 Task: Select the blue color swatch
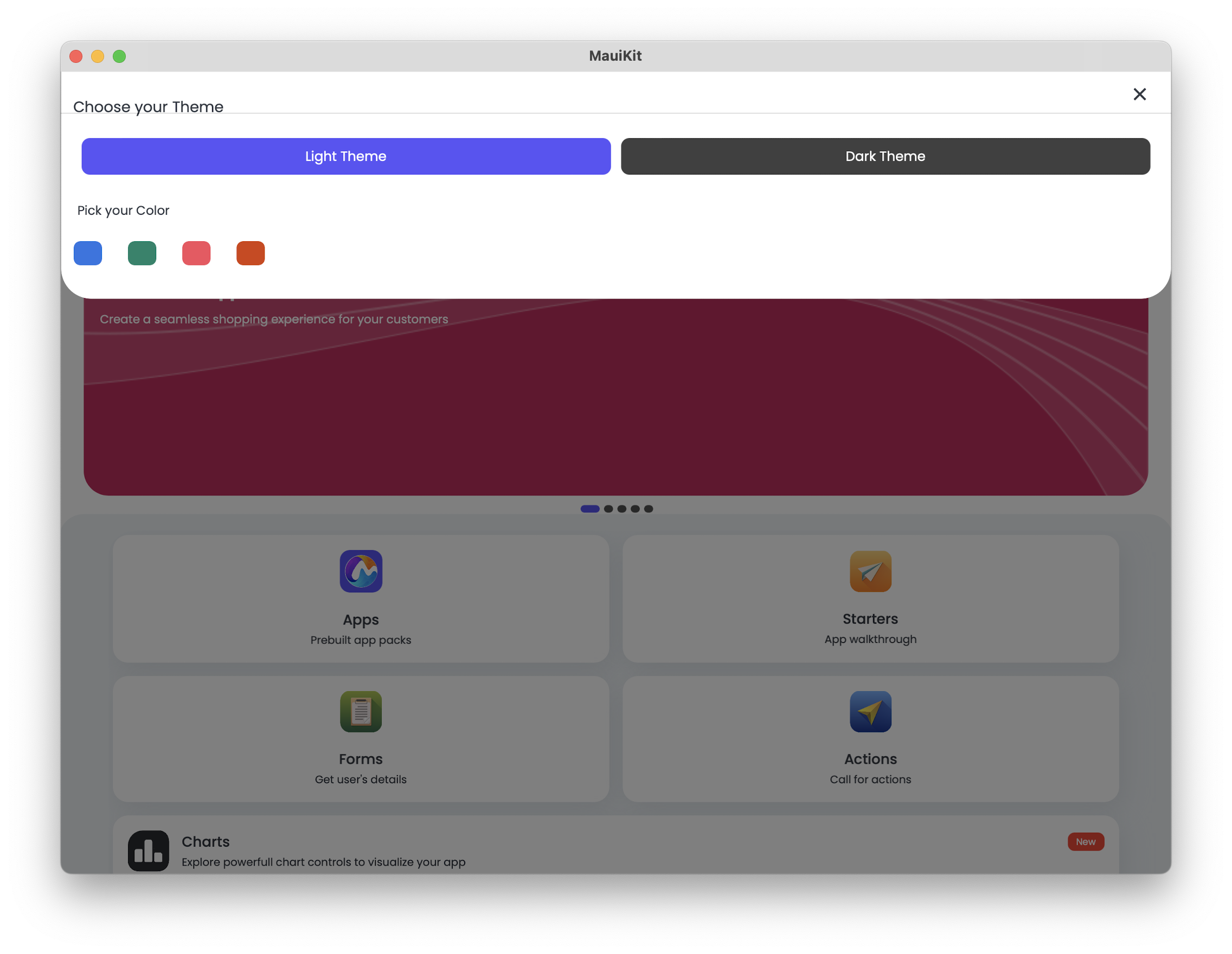click(88, 252)
